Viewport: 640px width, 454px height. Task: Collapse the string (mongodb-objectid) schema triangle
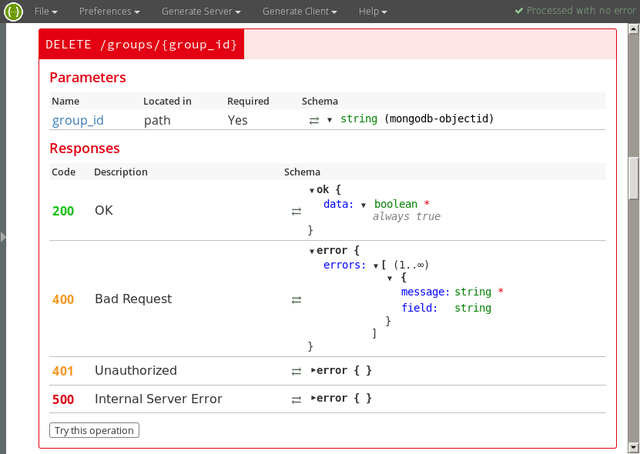pyautogui.click(x=329, y=120)
